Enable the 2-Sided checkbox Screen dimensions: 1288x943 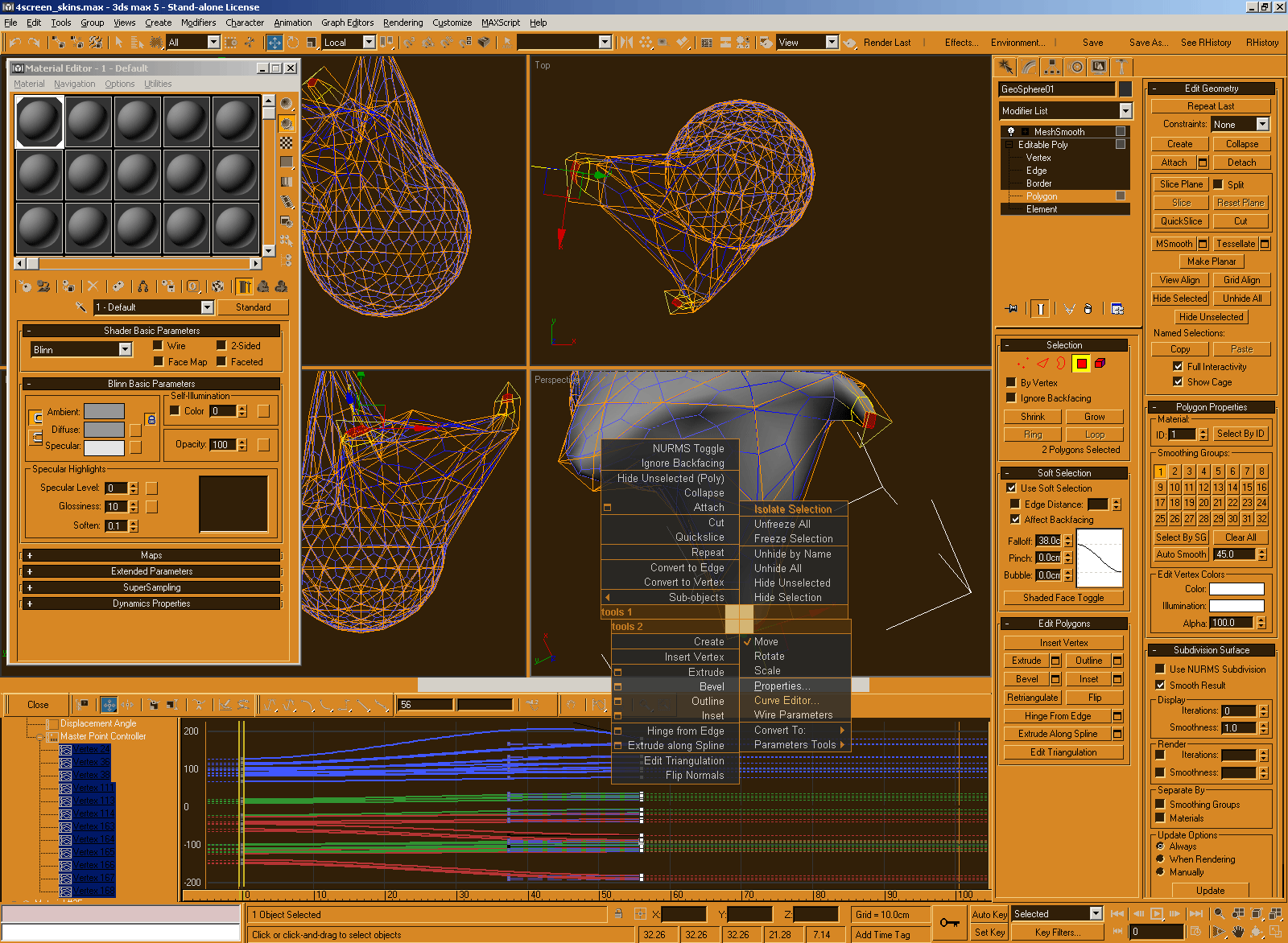pyautogui.click(x=221, y=345)
